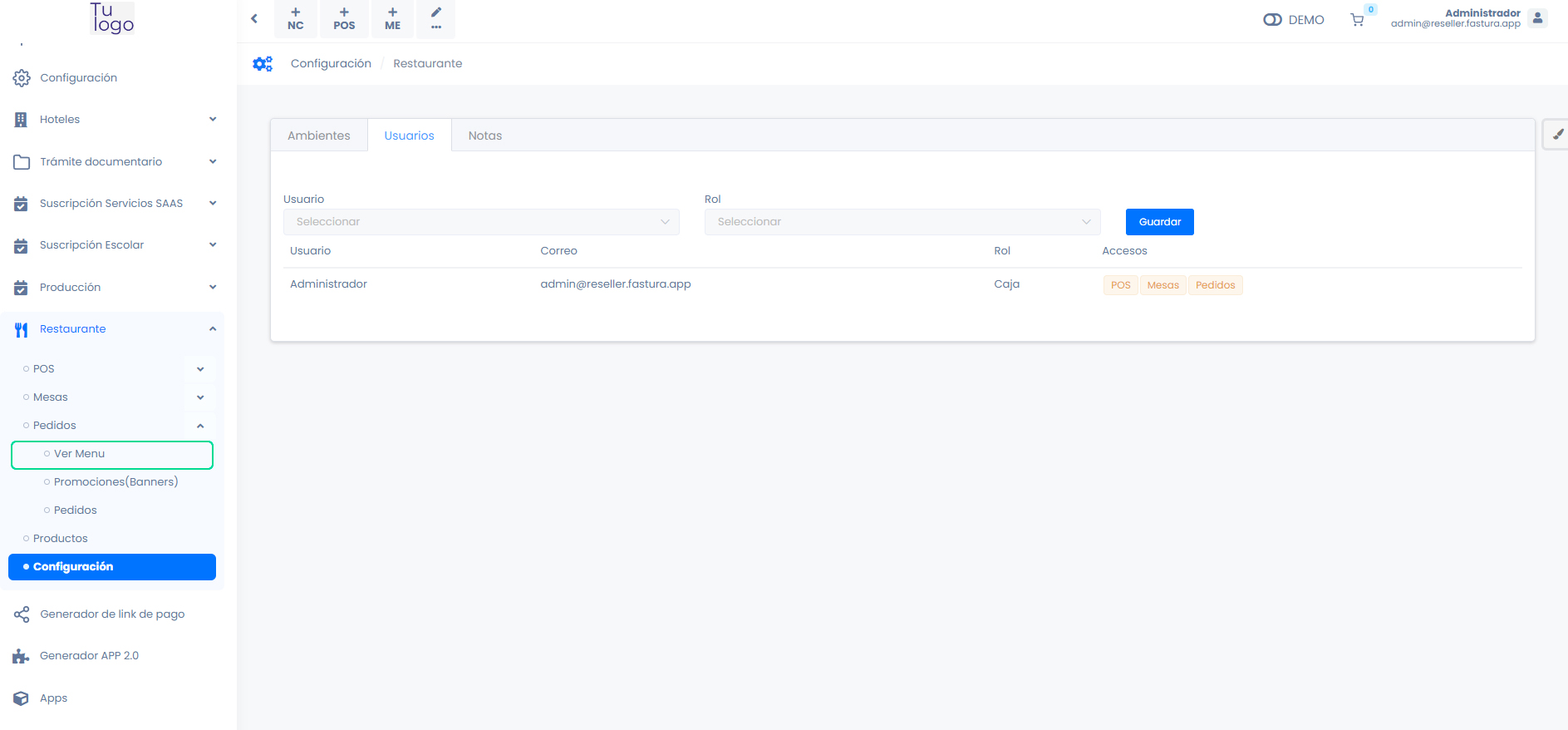Screen dimensions: 1568x730
Task: Click the gears icon beside breadcrumb
Action: [x=263, y=64]
